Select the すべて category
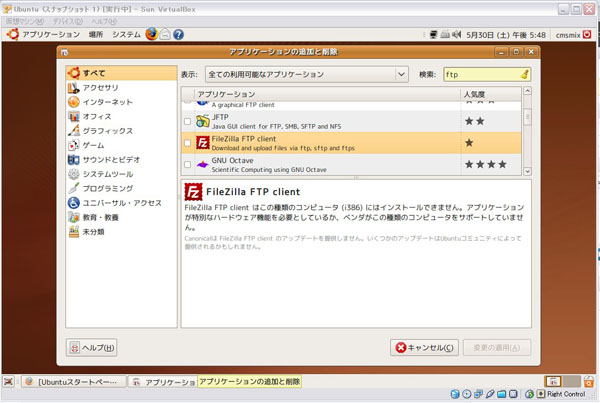Screen dimensions: 600x403 (x=121, y=73)
